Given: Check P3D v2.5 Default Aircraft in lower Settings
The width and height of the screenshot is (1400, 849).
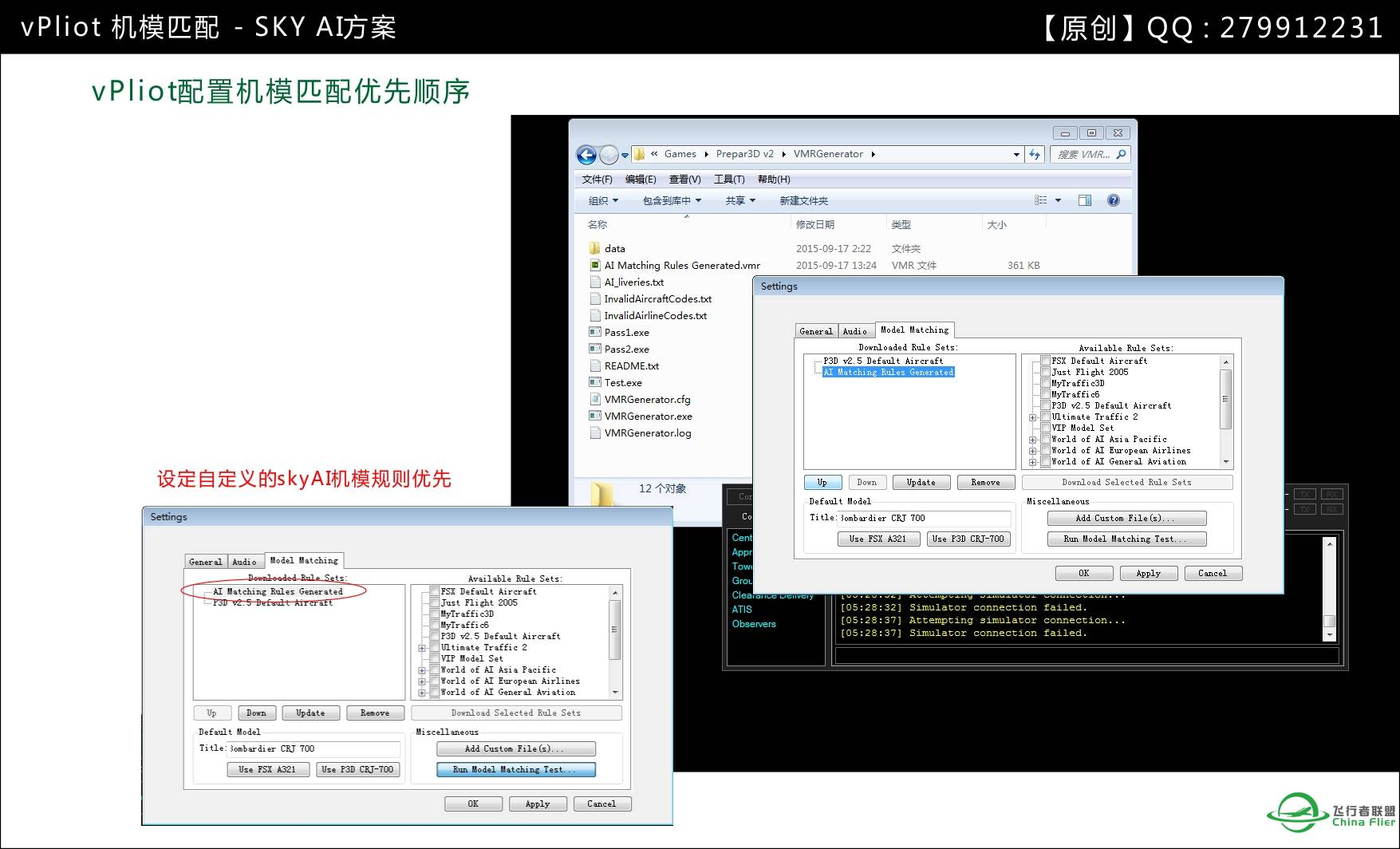Looking at the screenshot, I should (435, 636).
